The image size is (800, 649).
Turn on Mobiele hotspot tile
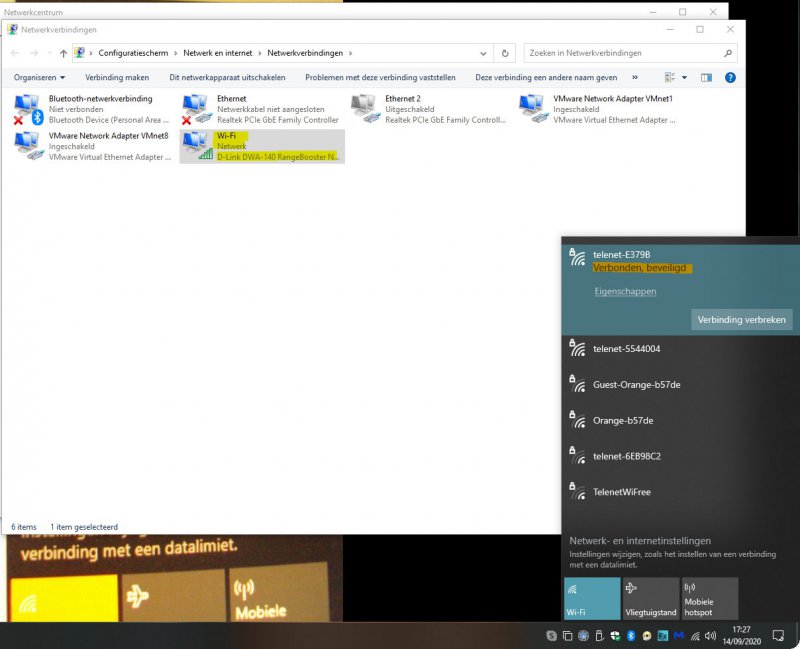click(x=709, y=598)
